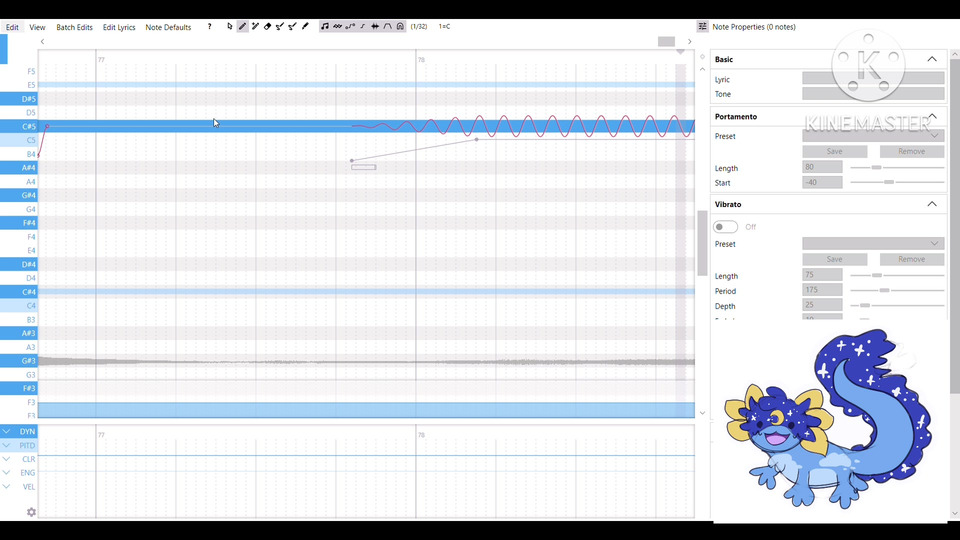Expand the DYN expression chevron
Image resolution: width=960 pixels, height=540 pixels.
[x=6, y=431]
